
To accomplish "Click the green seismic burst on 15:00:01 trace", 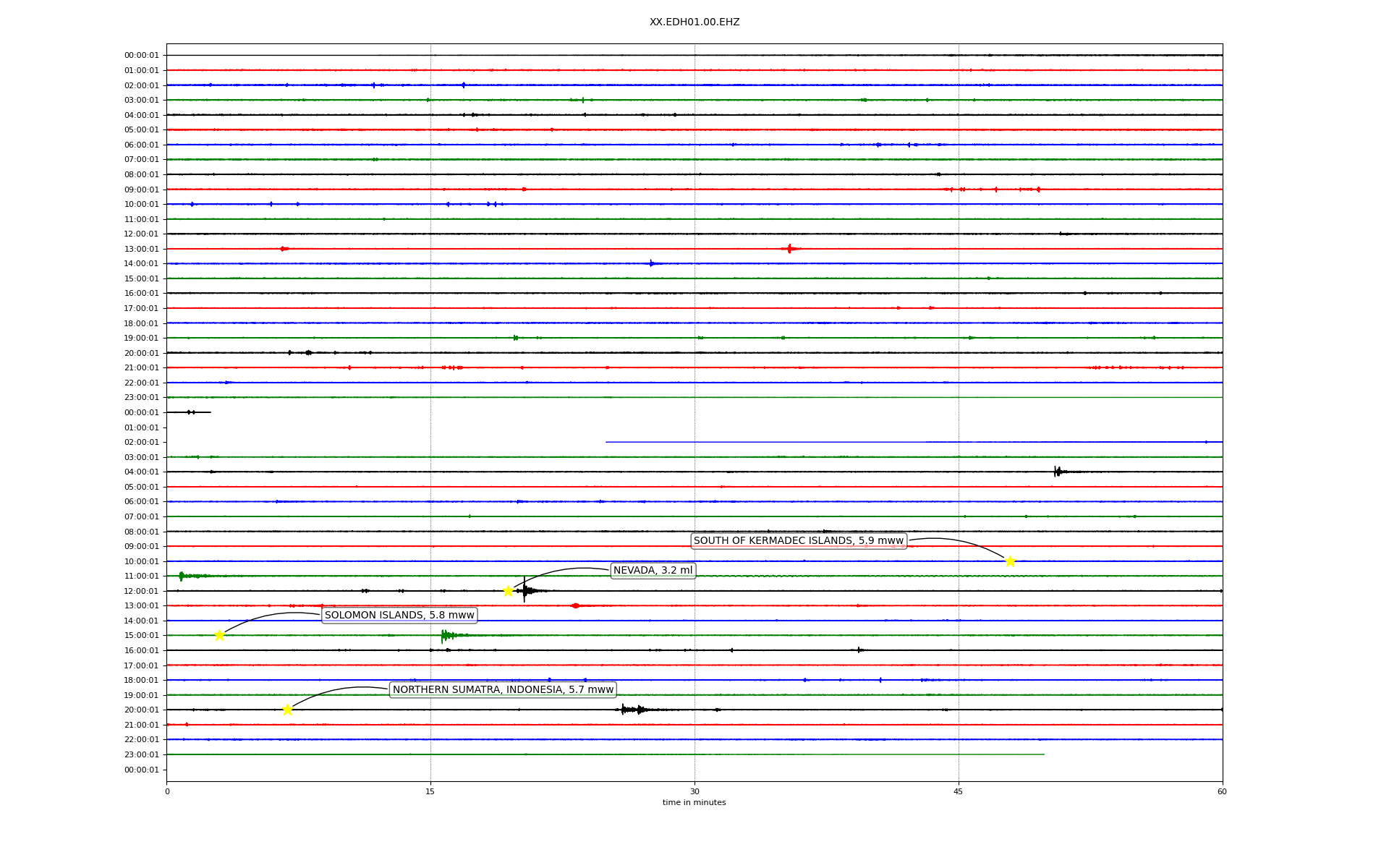I will tap(446, 636).
